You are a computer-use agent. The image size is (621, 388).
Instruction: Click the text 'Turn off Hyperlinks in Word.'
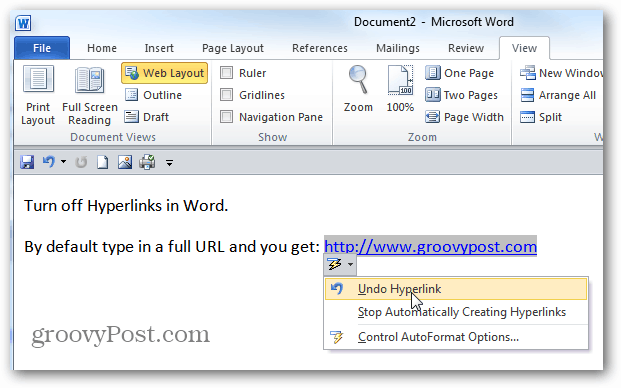click(x=126, y=205)
